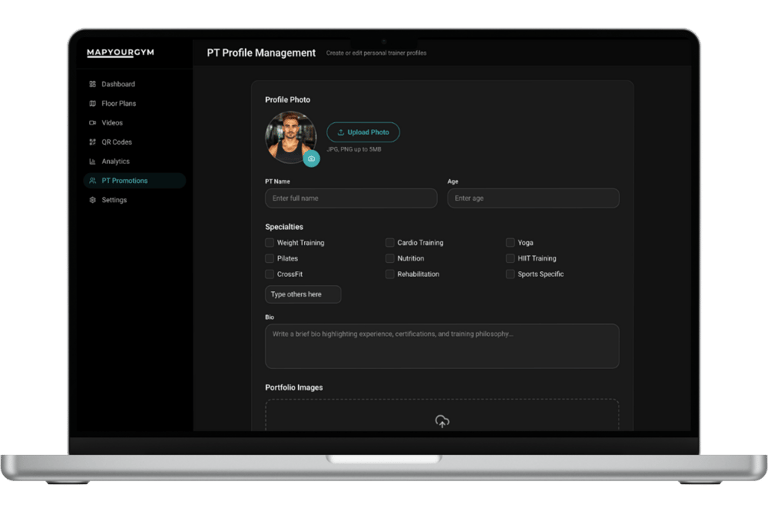This screenshot has width=768, height=512.
Task: Check the Cardio Training specialty
Action: 390,243
